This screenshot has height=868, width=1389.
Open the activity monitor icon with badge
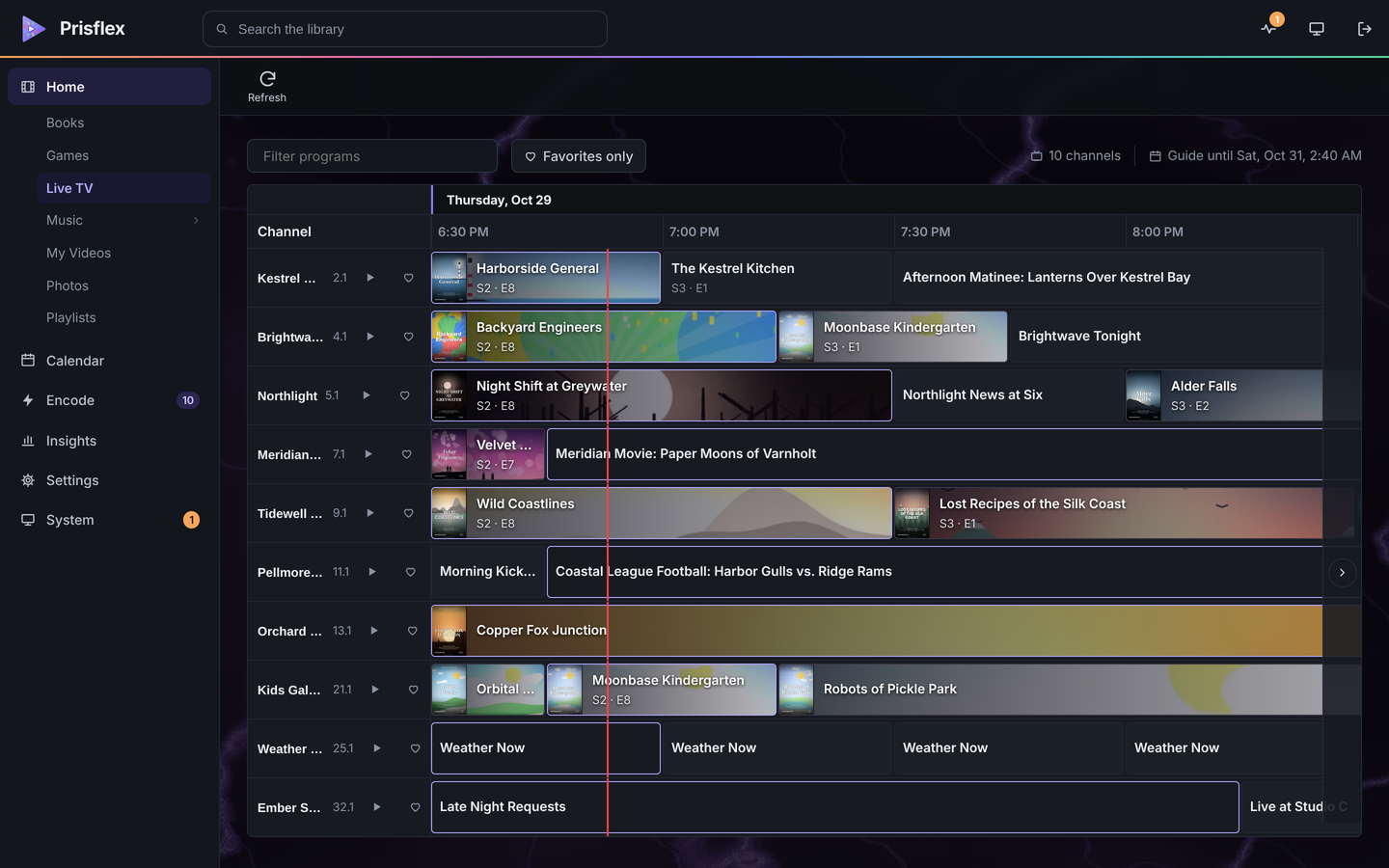pos(1268,29)
